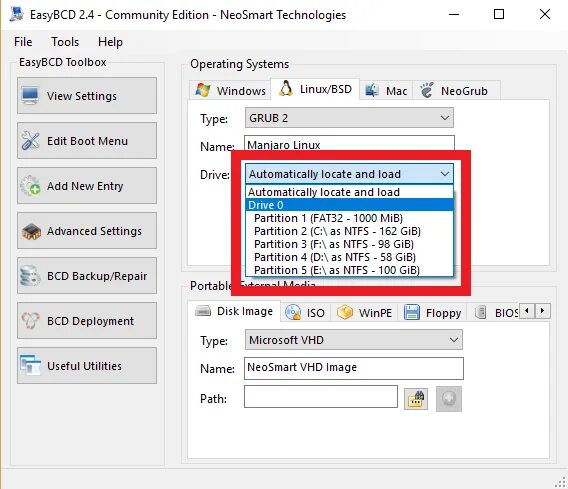This screenshot has height=489, width=568.
Task: Switch to the WinPE tab
Action: click(365, 313)
